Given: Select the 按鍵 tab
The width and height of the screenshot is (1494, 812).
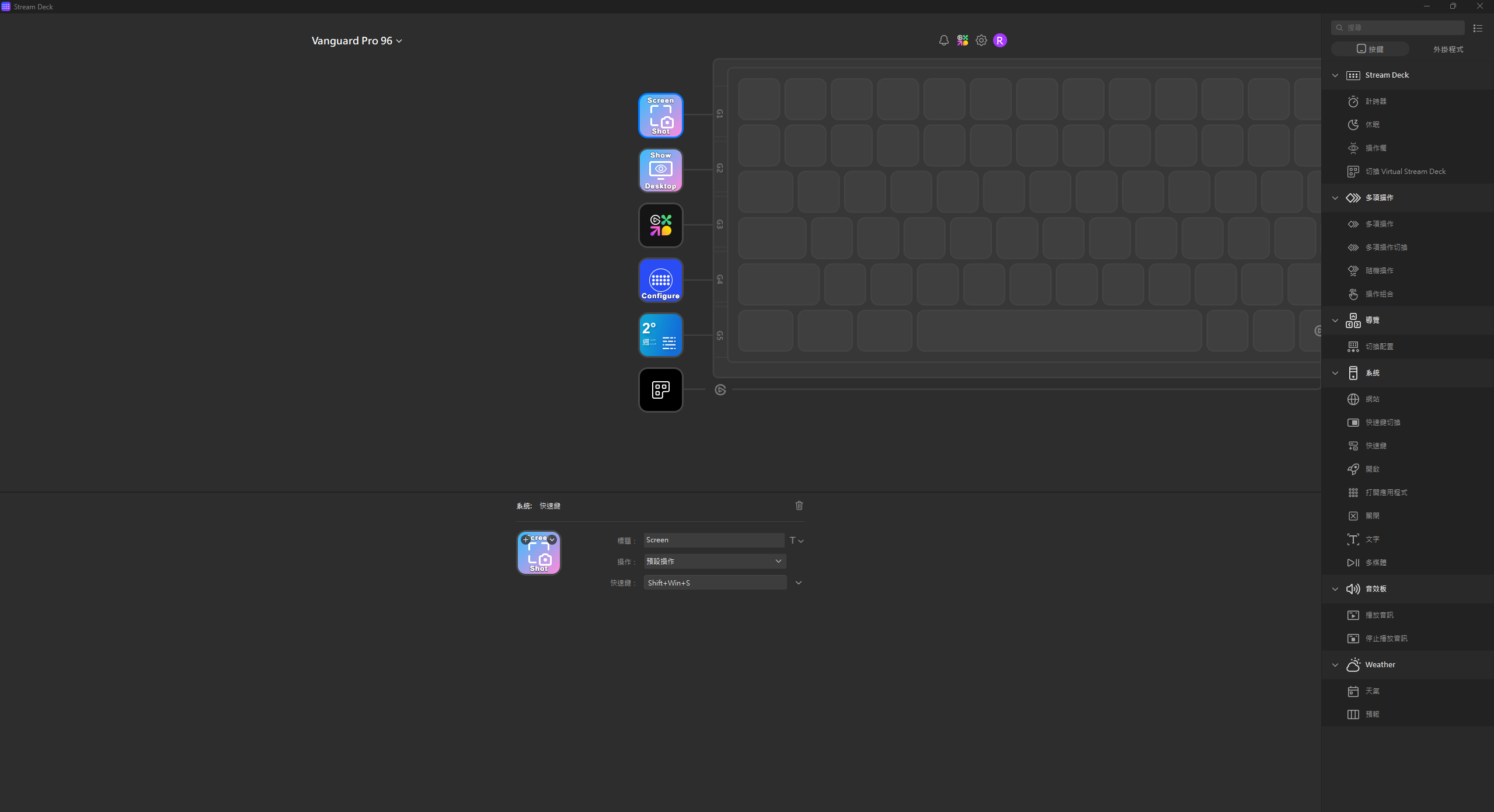Looking at the screenshot, I should (x=1370, y=49).
